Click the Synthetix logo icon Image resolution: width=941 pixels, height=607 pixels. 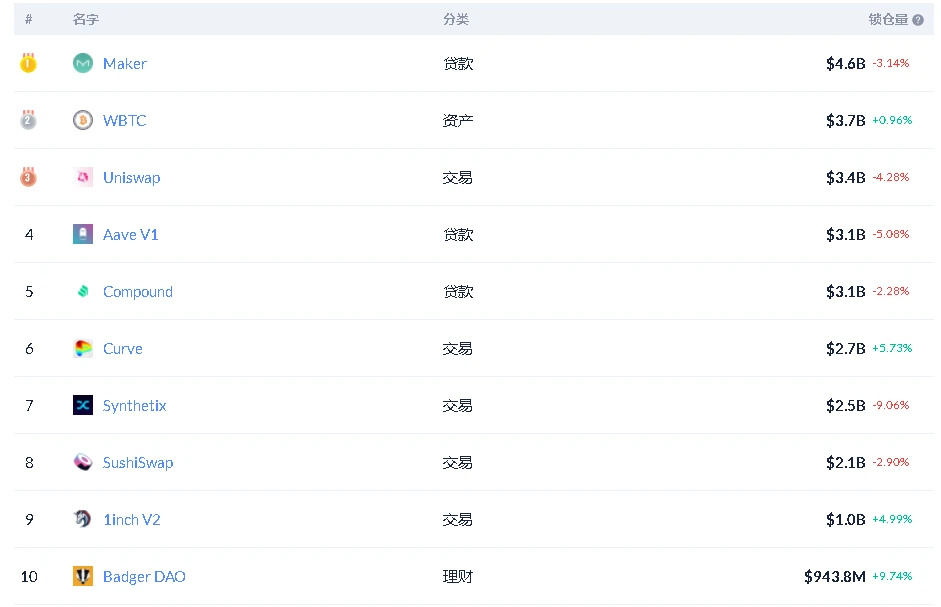pyautogui.click(x=83, y=405)
